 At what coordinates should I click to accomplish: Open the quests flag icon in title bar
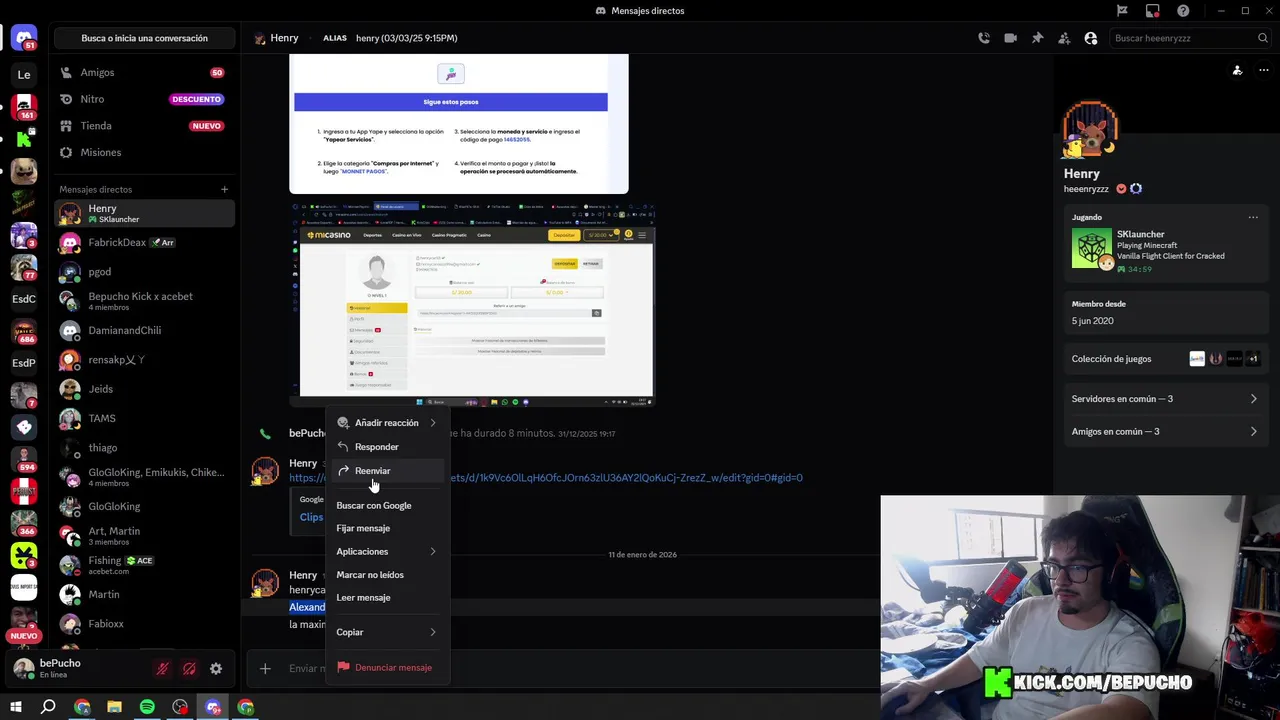click(x=1122, y=11)
